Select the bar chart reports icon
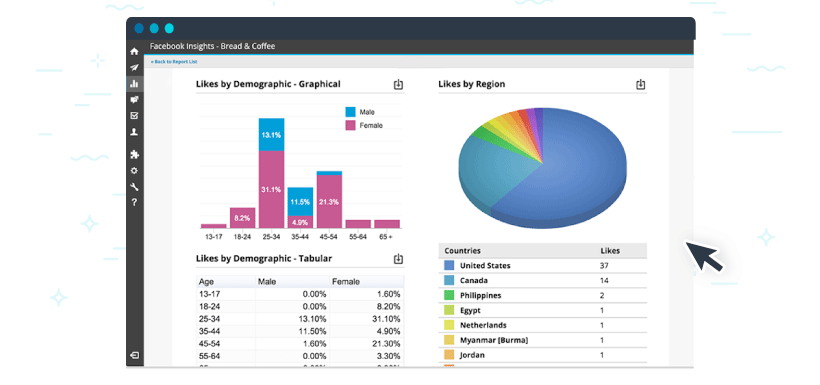Viewport: 820px width, 385px height. point(134,83)
